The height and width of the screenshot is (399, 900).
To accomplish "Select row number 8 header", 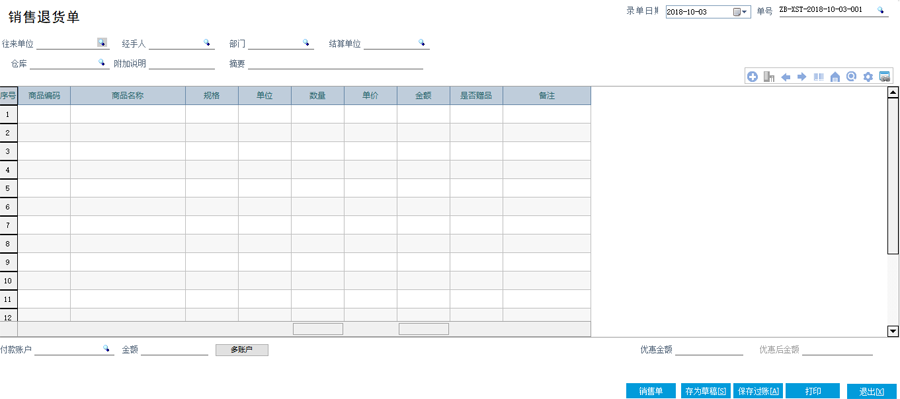I will point(9,243).
